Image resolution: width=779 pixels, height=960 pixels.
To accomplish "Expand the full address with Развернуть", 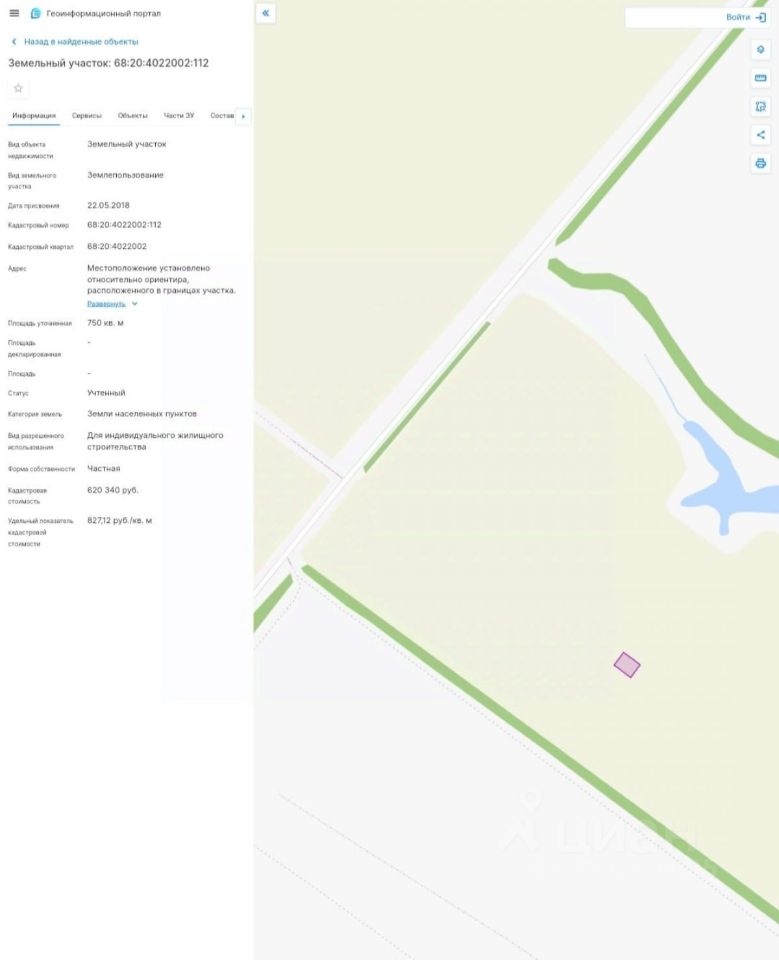I will click(x=106, y=304).
